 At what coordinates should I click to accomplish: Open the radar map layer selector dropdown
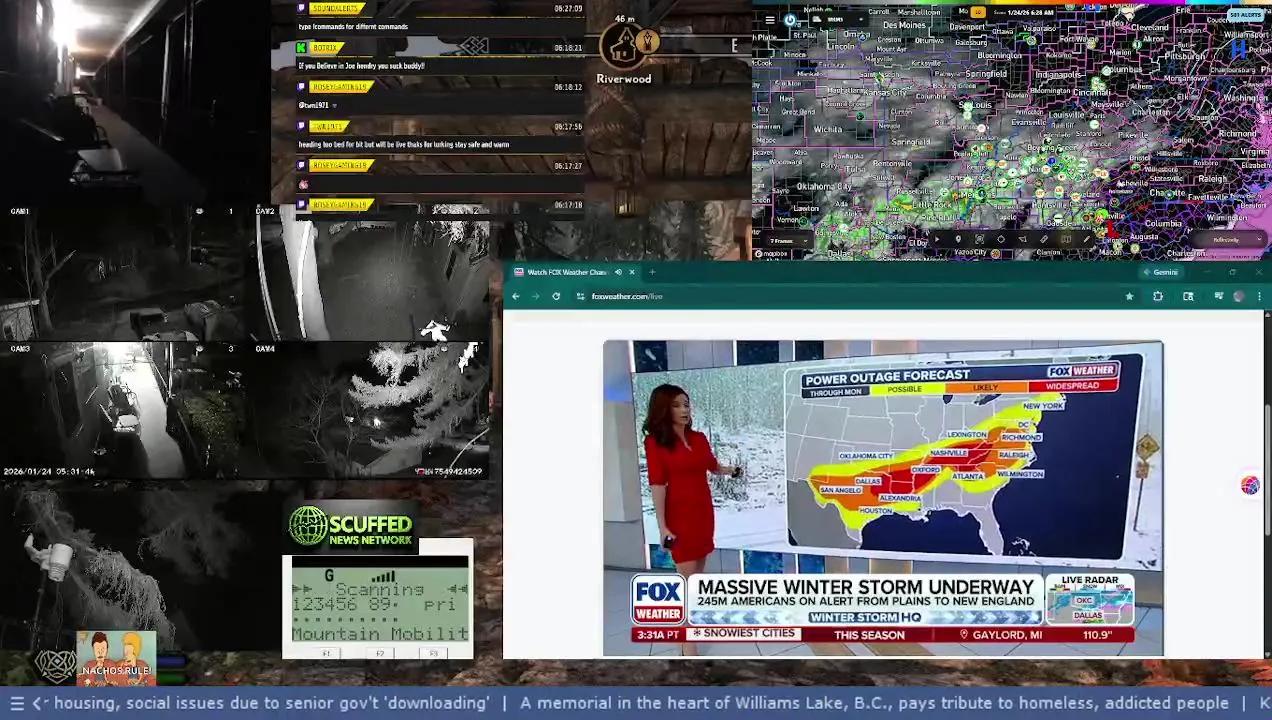pos(837,19)
